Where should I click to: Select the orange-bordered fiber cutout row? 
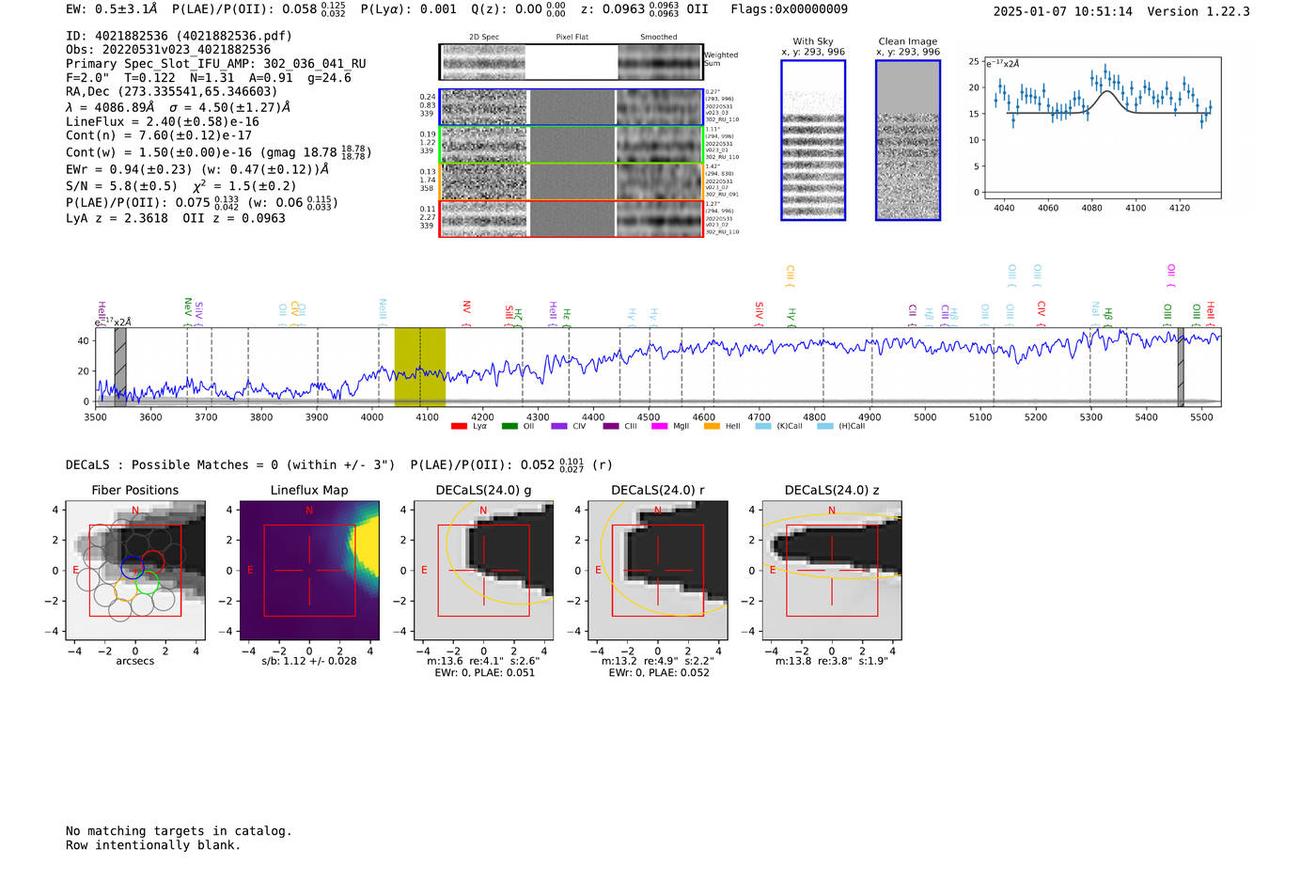pos(571,181)
